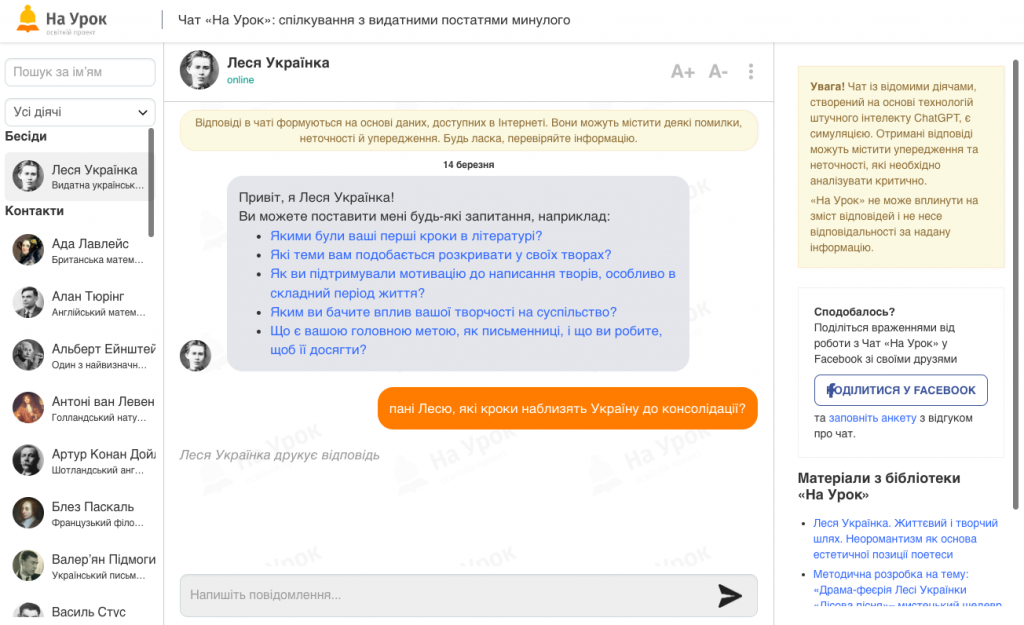
Task: Click suggested question about головну мету письменниці
Action: [x=466, y=340]
